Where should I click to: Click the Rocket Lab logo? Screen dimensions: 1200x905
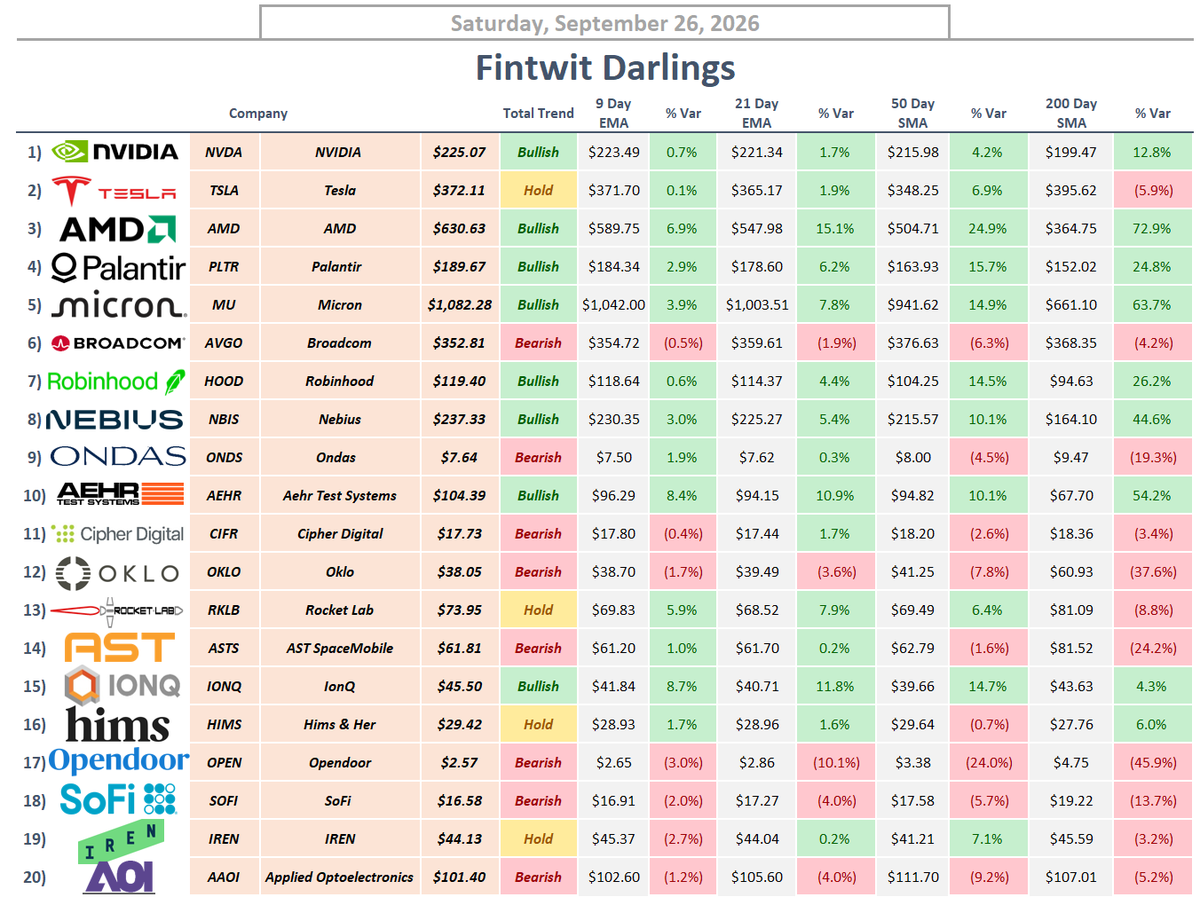point(117,610)
